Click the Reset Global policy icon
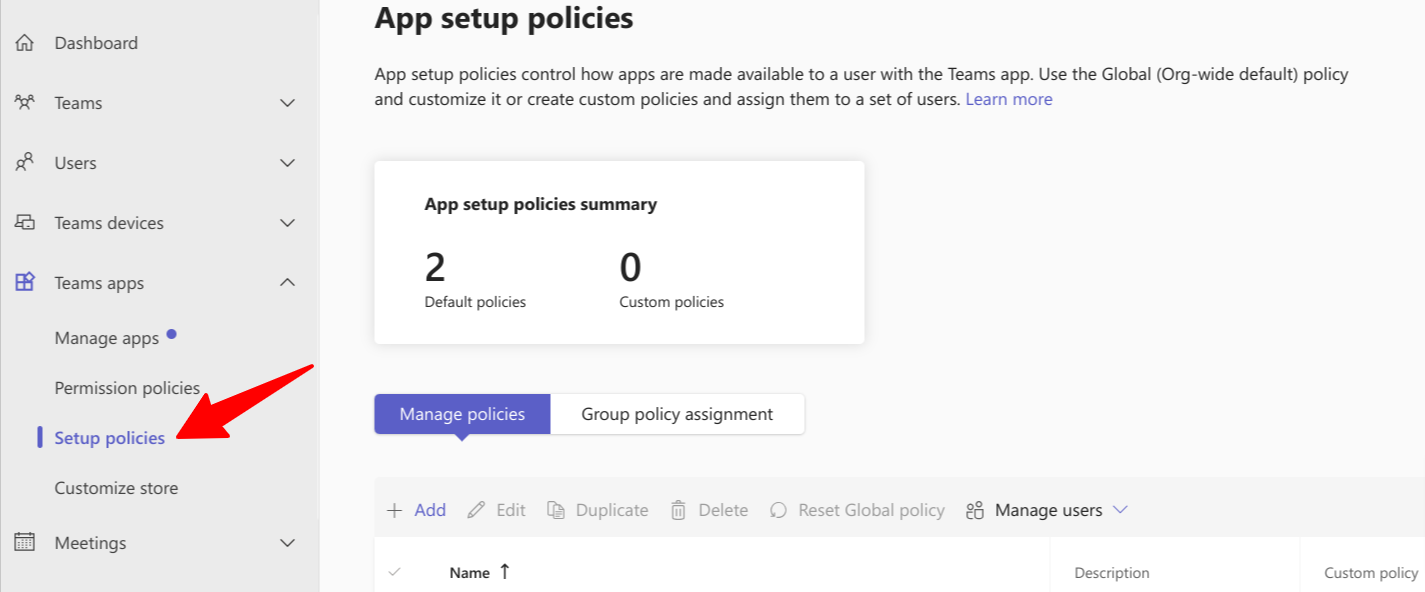Screen dimensions: 1425x592 point(778,510)
